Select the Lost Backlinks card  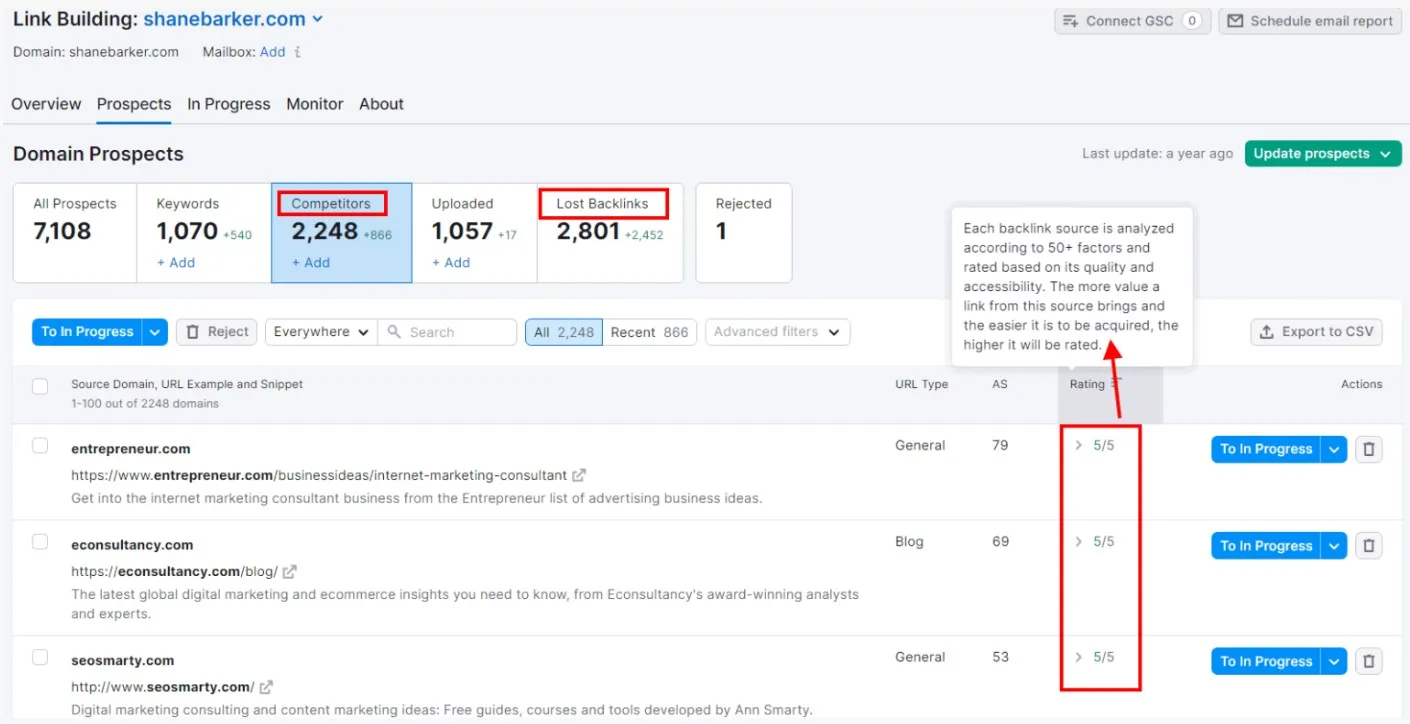(610, 233)
